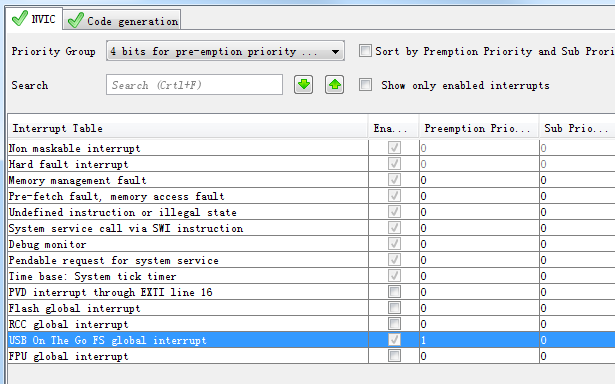615x384 pixels.
Task: Select the NVIC tab
Action: tap(34, 19)
